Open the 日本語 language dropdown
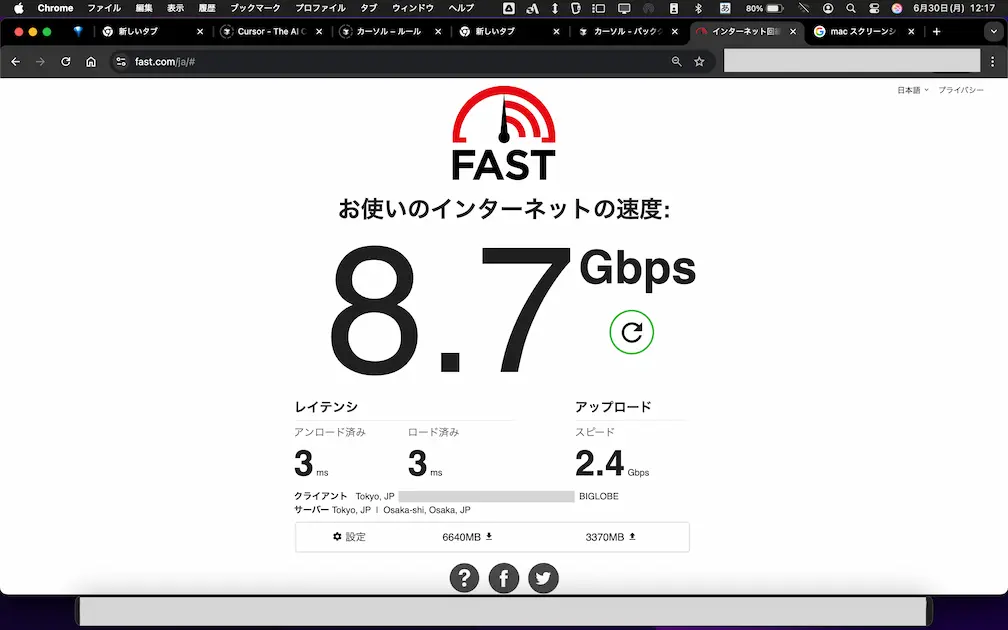1008x630 pixels. tap(913, 90)
